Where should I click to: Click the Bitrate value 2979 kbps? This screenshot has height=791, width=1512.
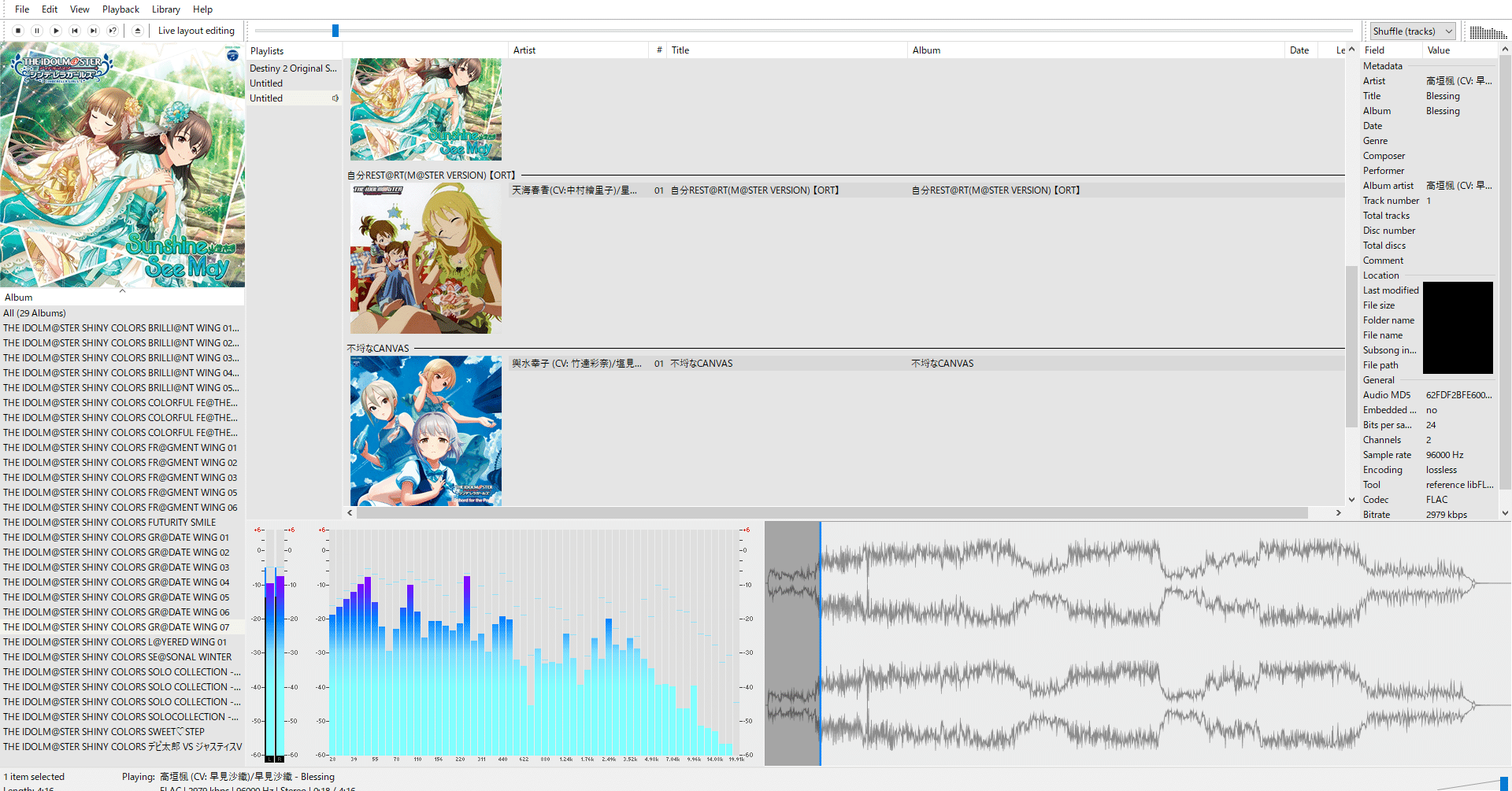coord(1446,515)
